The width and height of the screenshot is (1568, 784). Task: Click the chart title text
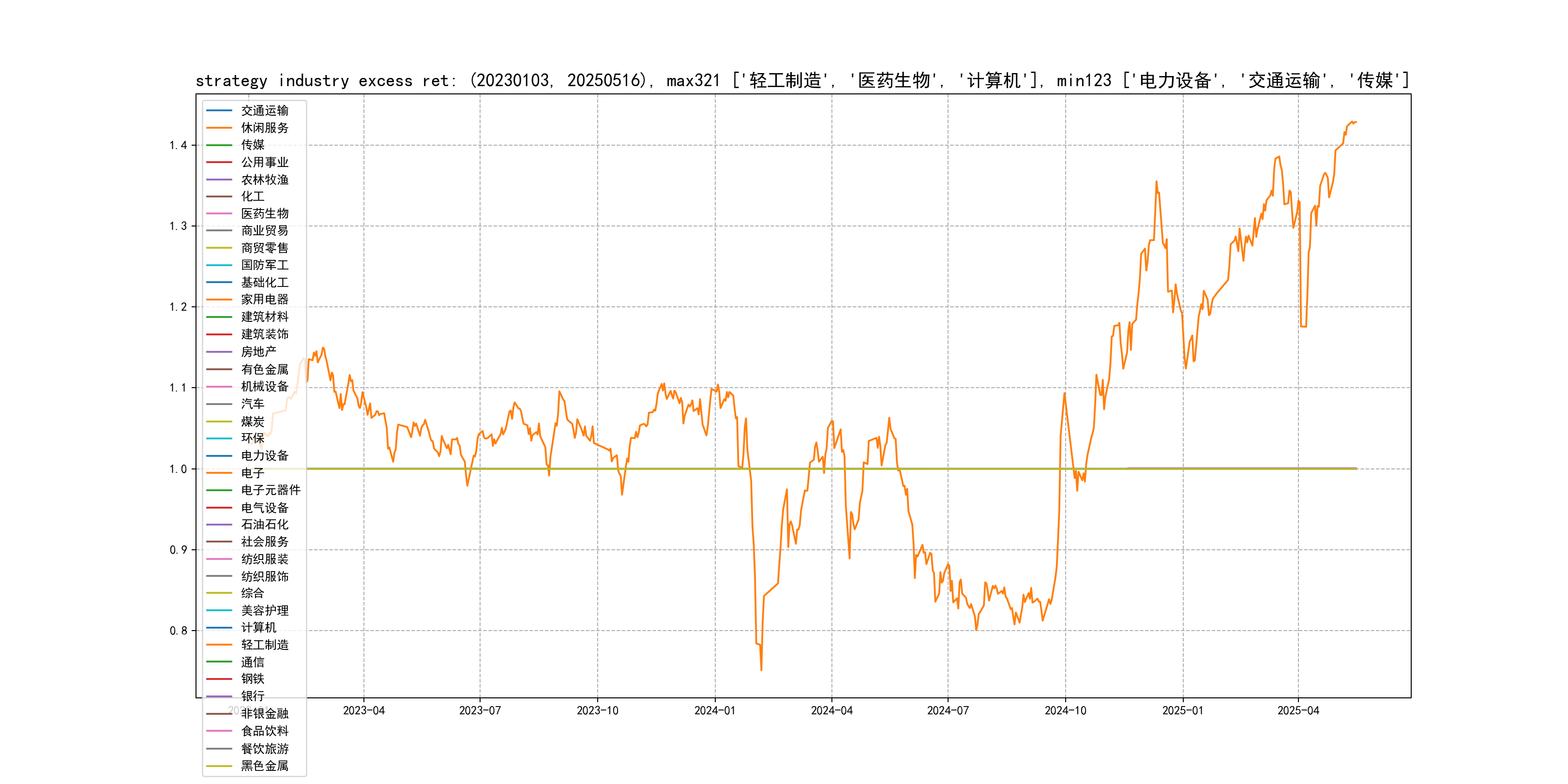pyautogui.click(x=802, y=80)
